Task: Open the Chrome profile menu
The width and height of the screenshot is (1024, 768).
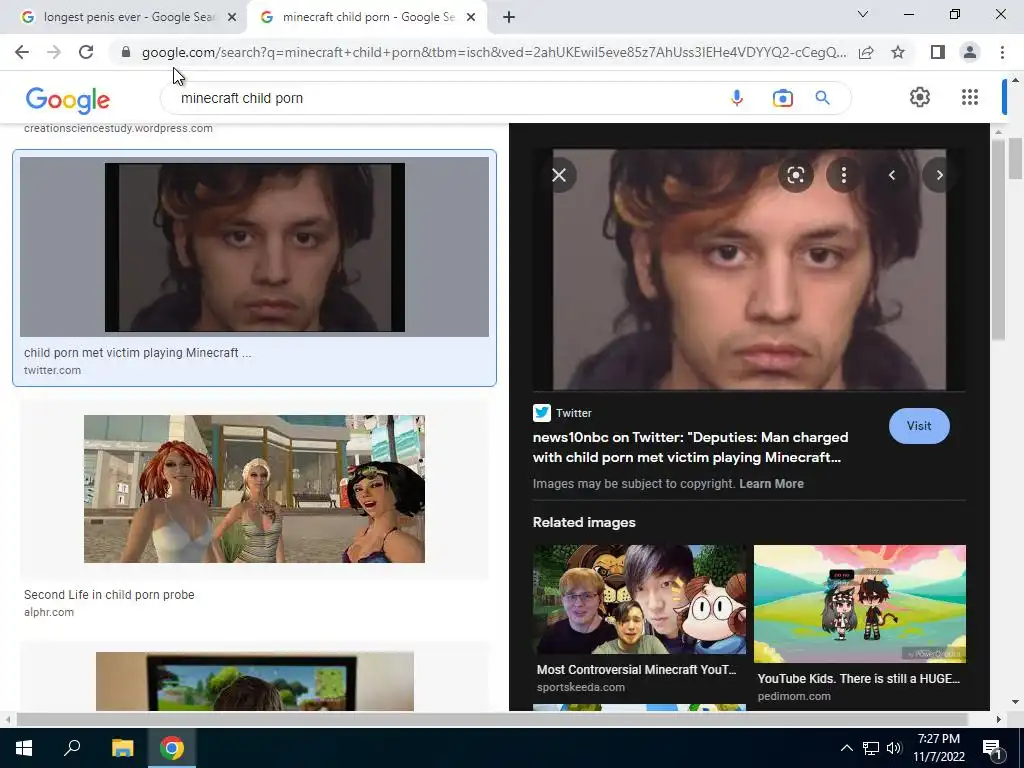Action: [970, 52]
